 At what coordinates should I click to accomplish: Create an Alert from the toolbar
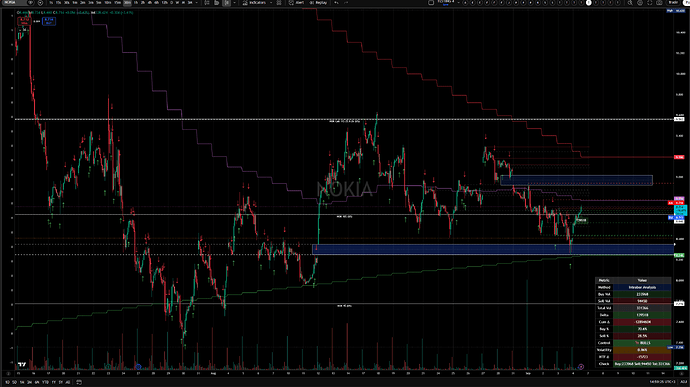pos(297,2)
